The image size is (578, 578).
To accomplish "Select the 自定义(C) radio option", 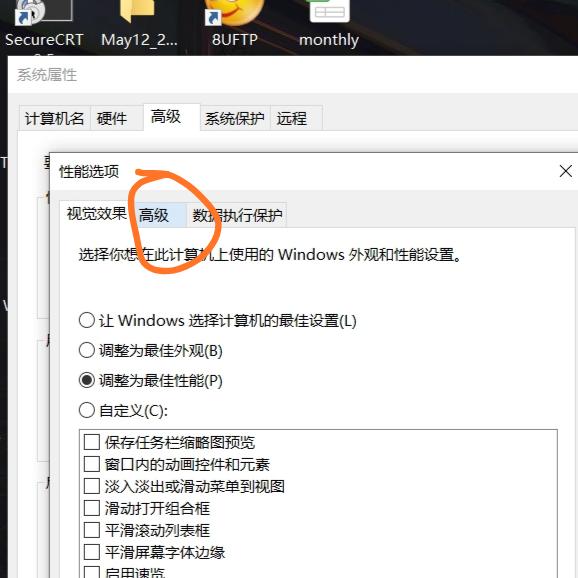I will point(87,410).
